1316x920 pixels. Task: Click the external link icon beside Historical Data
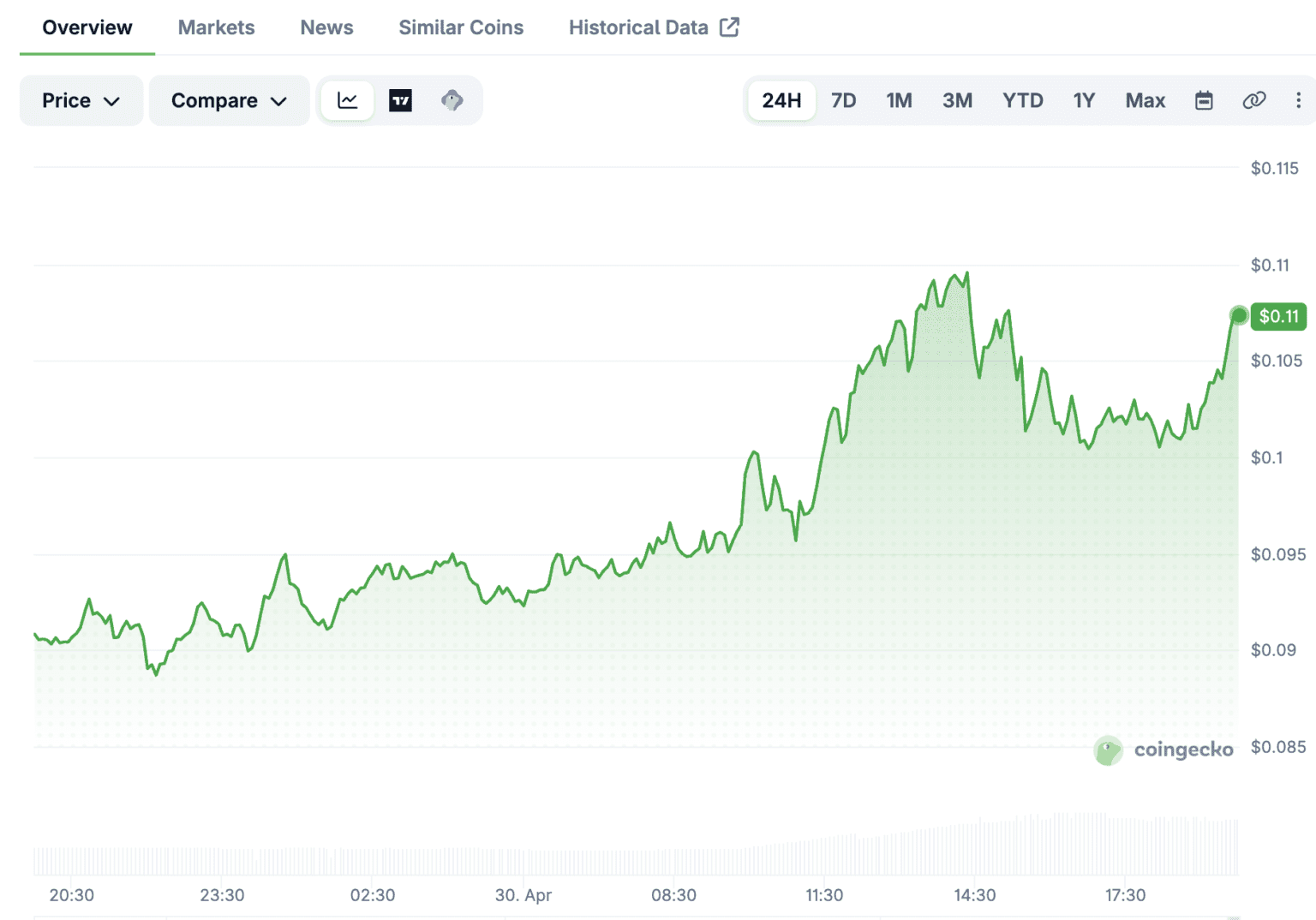point(729,27)
